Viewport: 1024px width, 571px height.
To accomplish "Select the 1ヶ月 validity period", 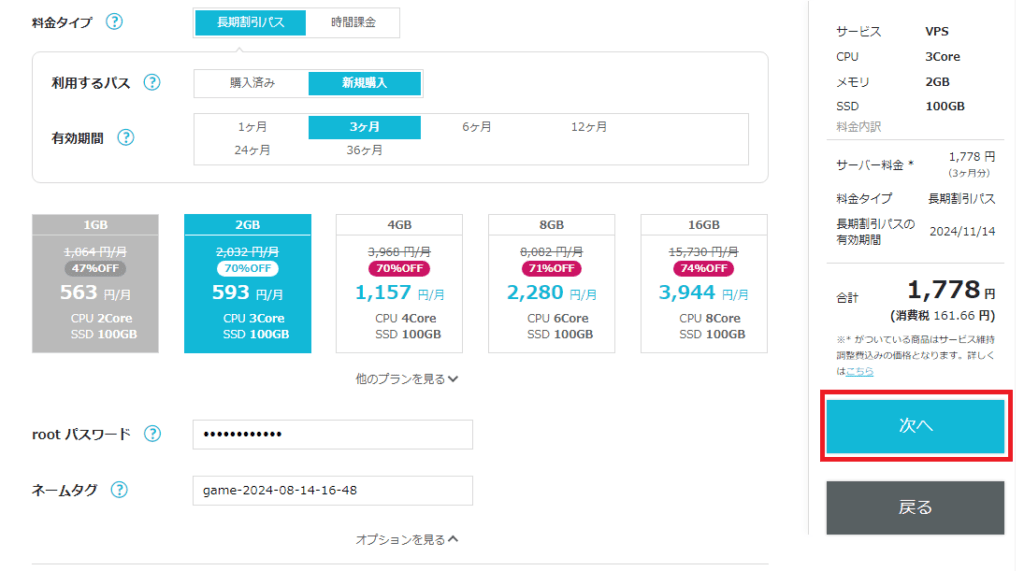I will click(252, 127).
